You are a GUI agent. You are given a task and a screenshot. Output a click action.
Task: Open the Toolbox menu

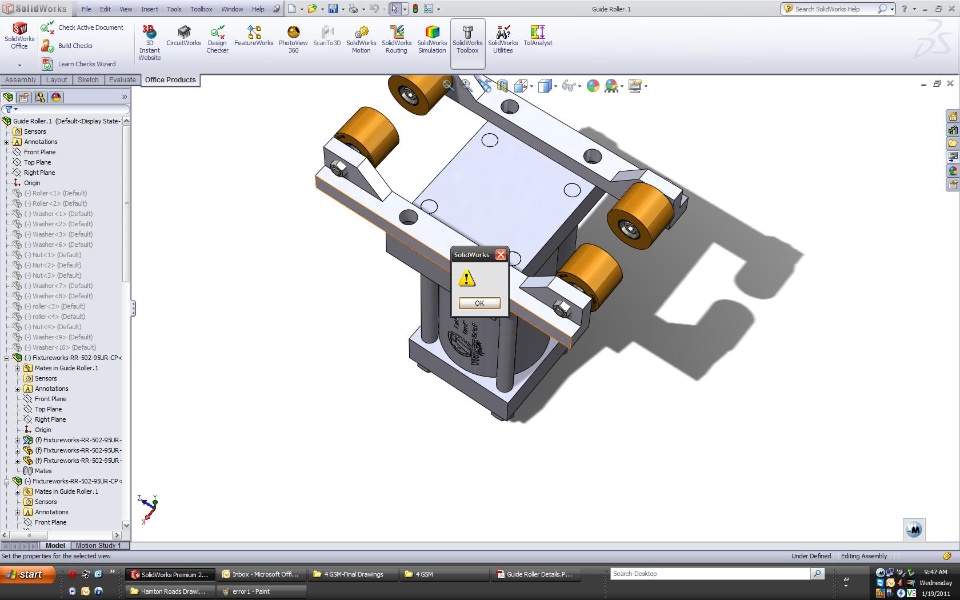tap(201, 9)
